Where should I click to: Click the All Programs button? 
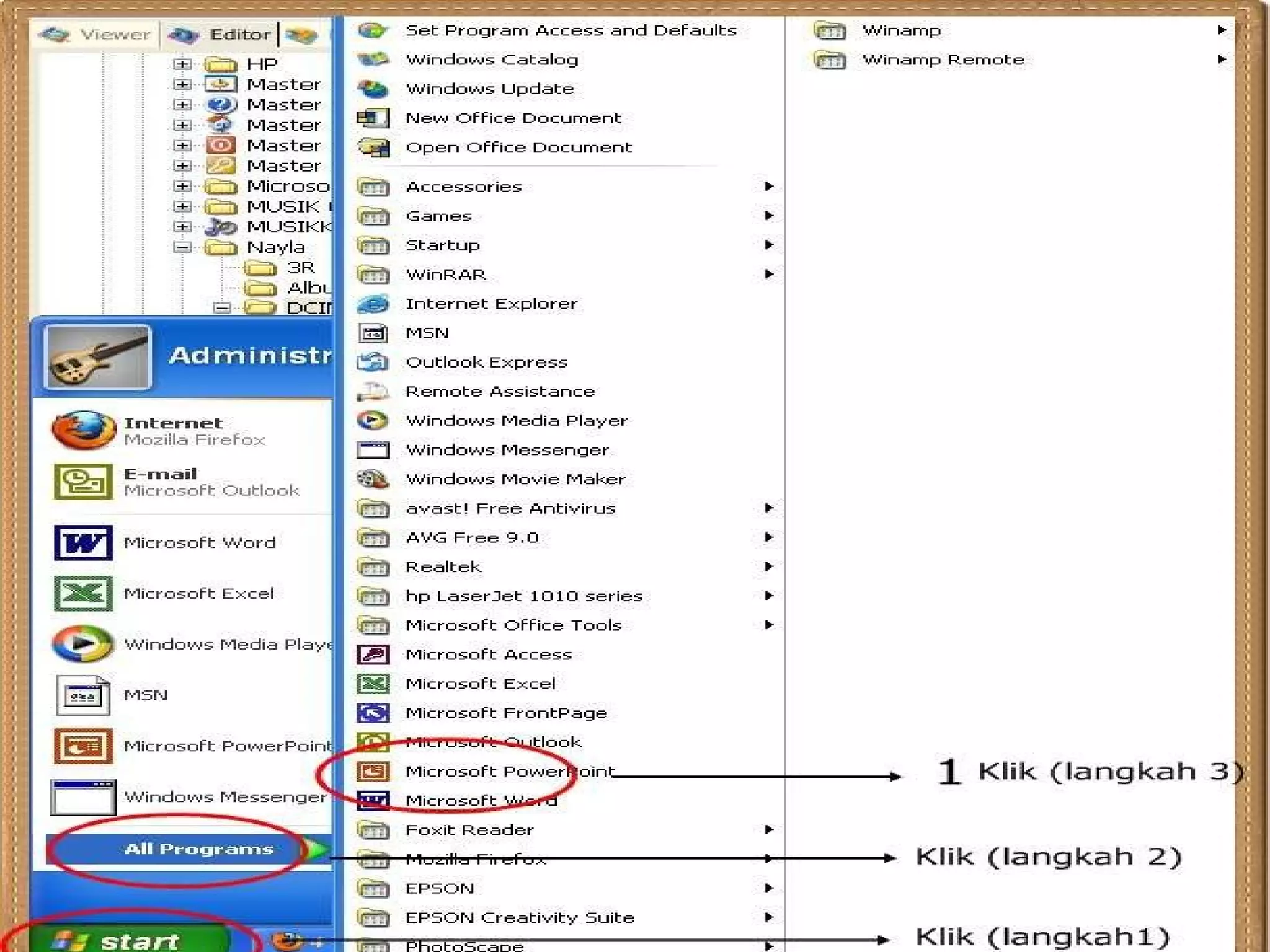point(198,848)
